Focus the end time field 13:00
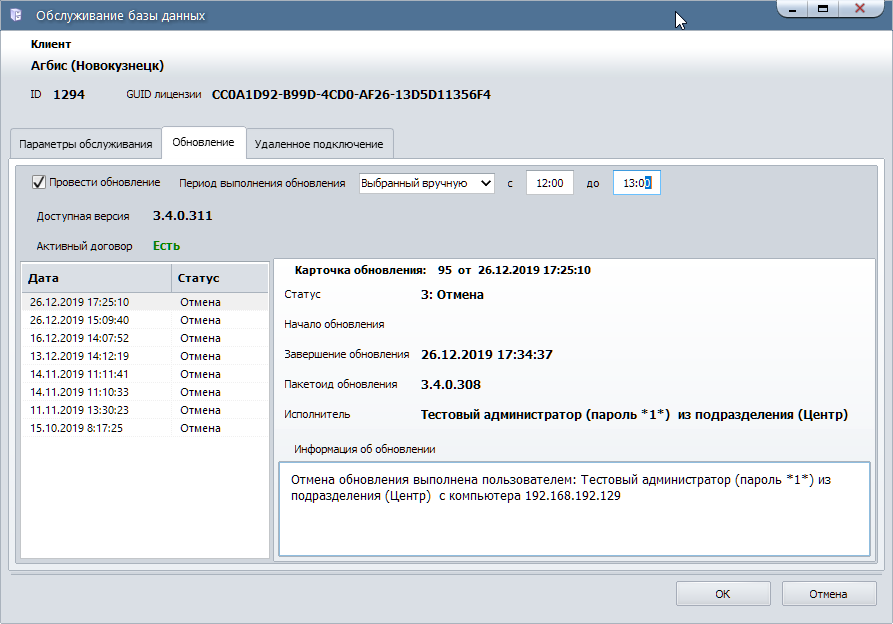This screenshot has height=624, width=893. 637,183
